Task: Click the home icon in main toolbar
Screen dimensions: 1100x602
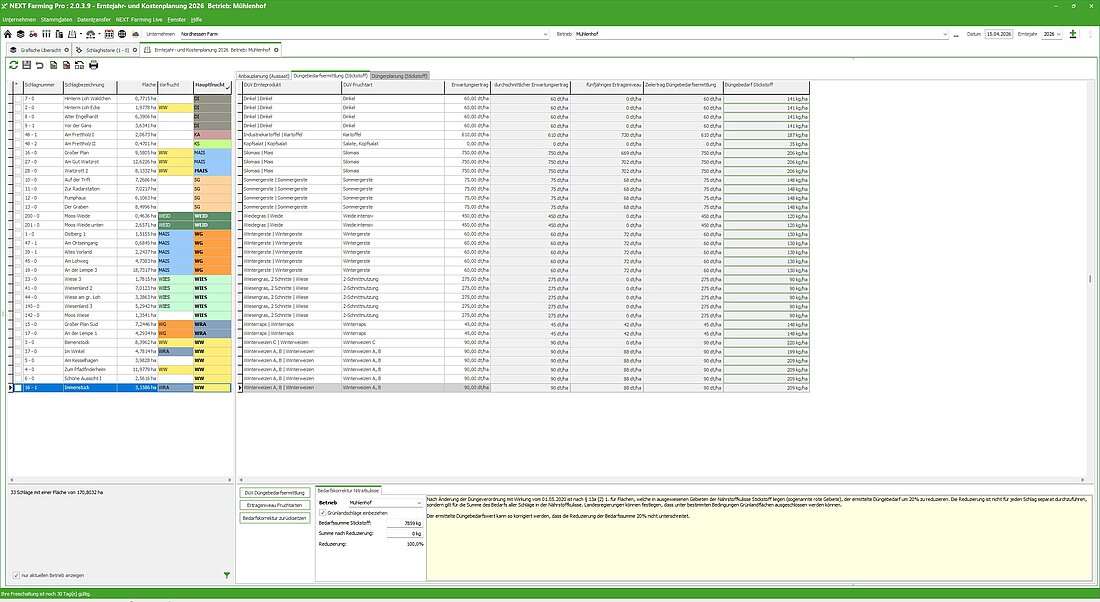Action: point(9,34)
